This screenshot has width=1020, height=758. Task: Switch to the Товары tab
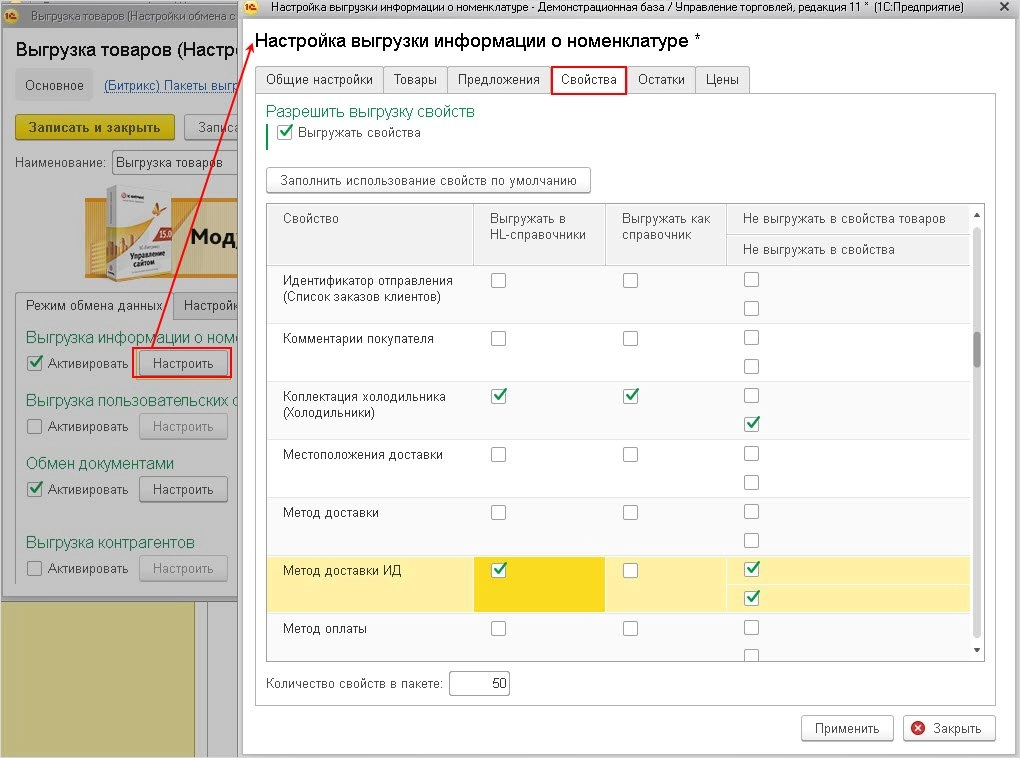click(414, 80)
